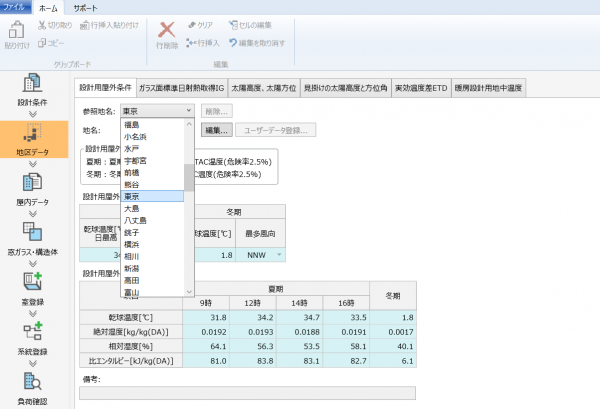The height and width of the screenshot is (409, 600).
Task: Collapse the 参照地名 combo box arrow
Action: point(189,111)
